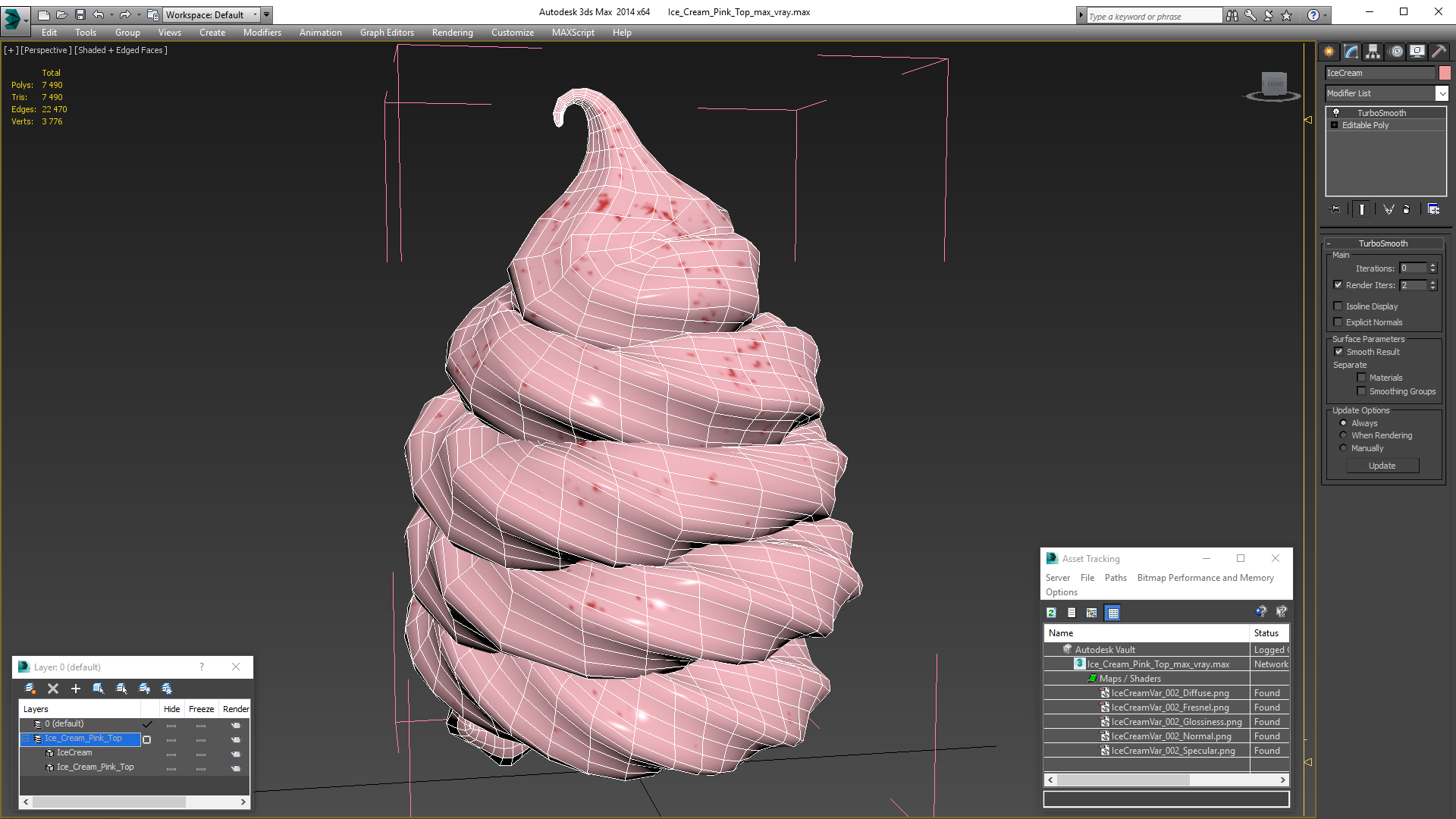Screen dimensions: 1456x819
Task: Open the Paths menu in Asset Tracking
Action: coord(1116,578)
